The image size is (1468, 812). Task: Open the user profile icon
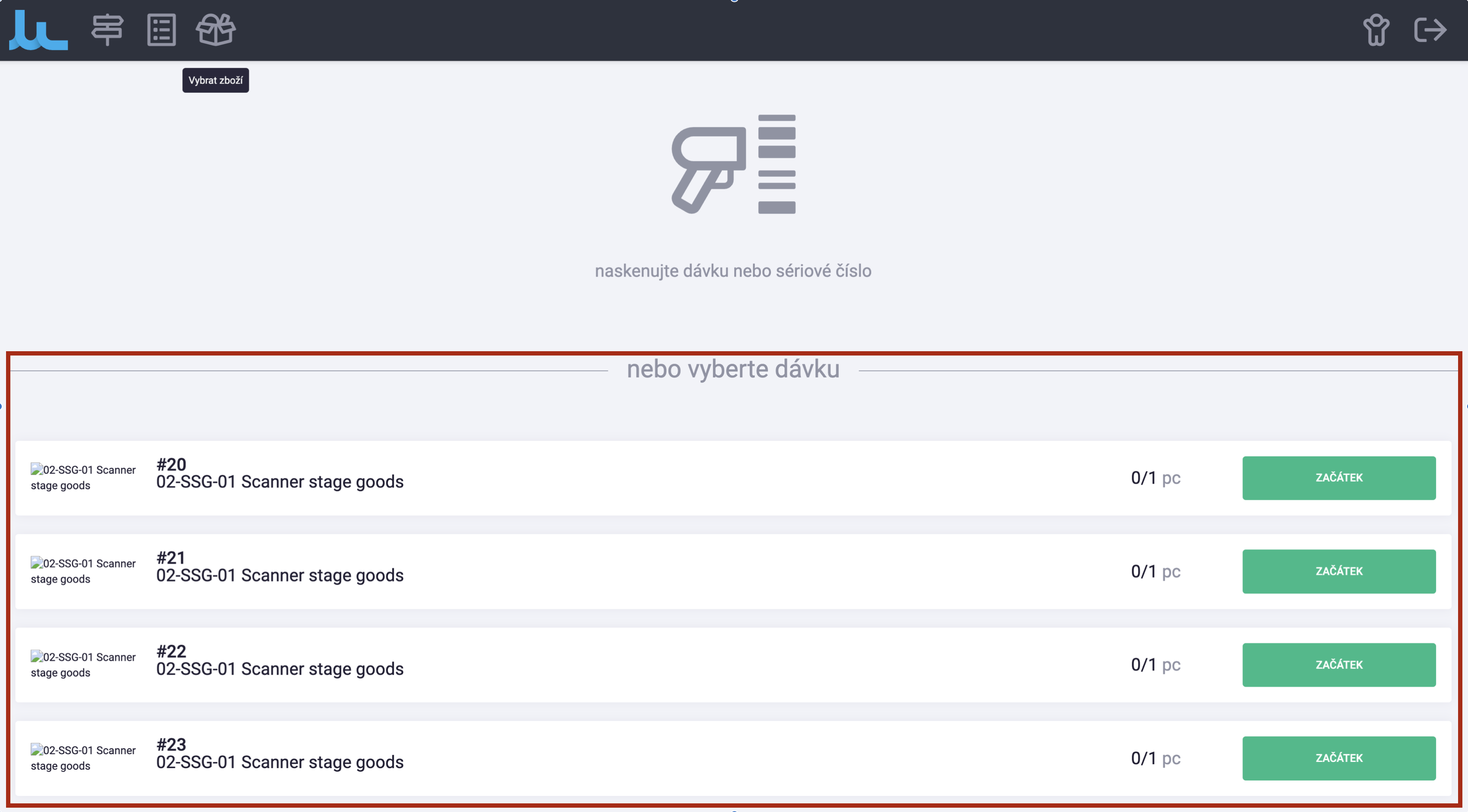click(1376, 30)
